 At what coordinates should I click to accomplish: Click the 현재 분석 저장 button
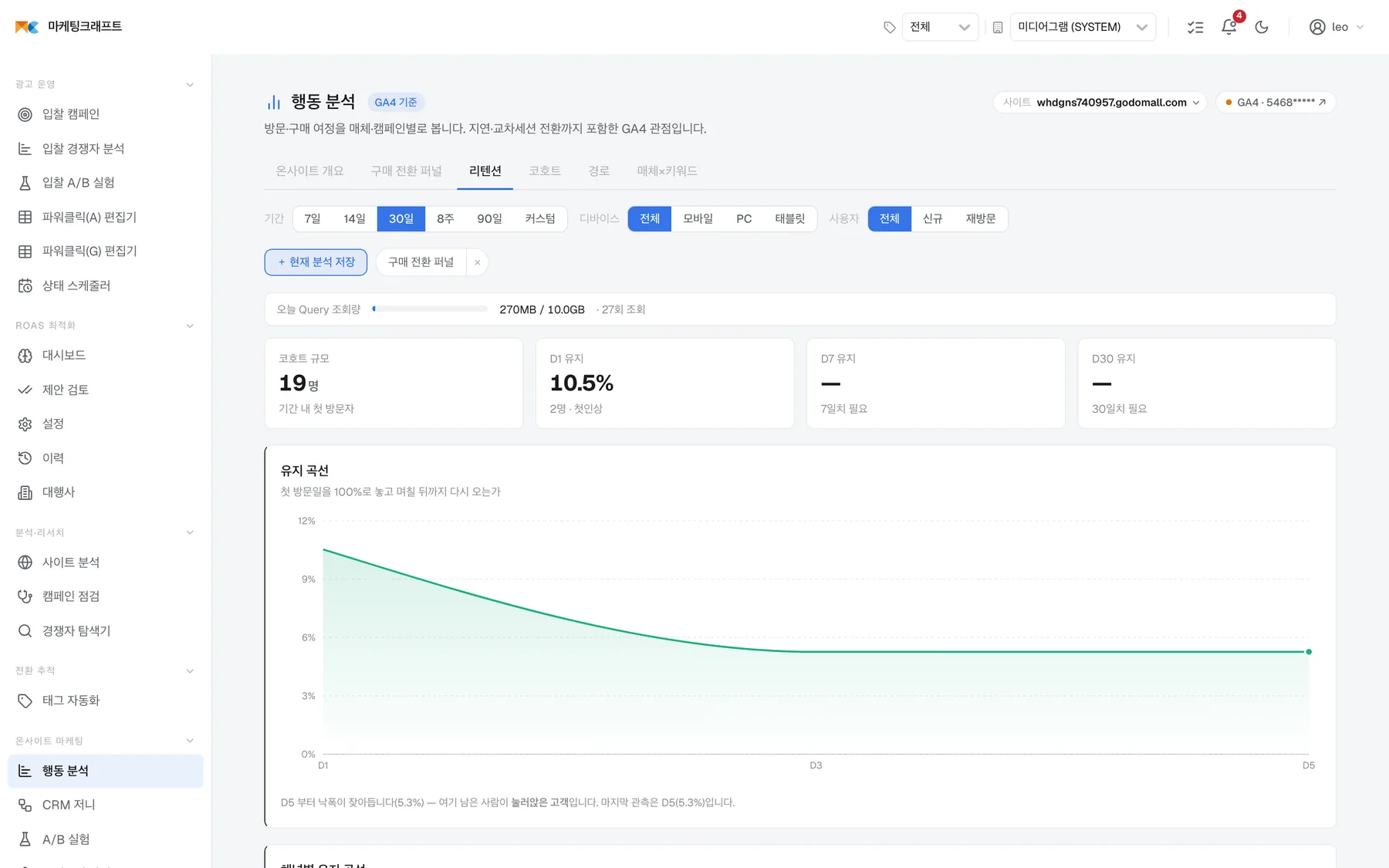click(316, 262)
